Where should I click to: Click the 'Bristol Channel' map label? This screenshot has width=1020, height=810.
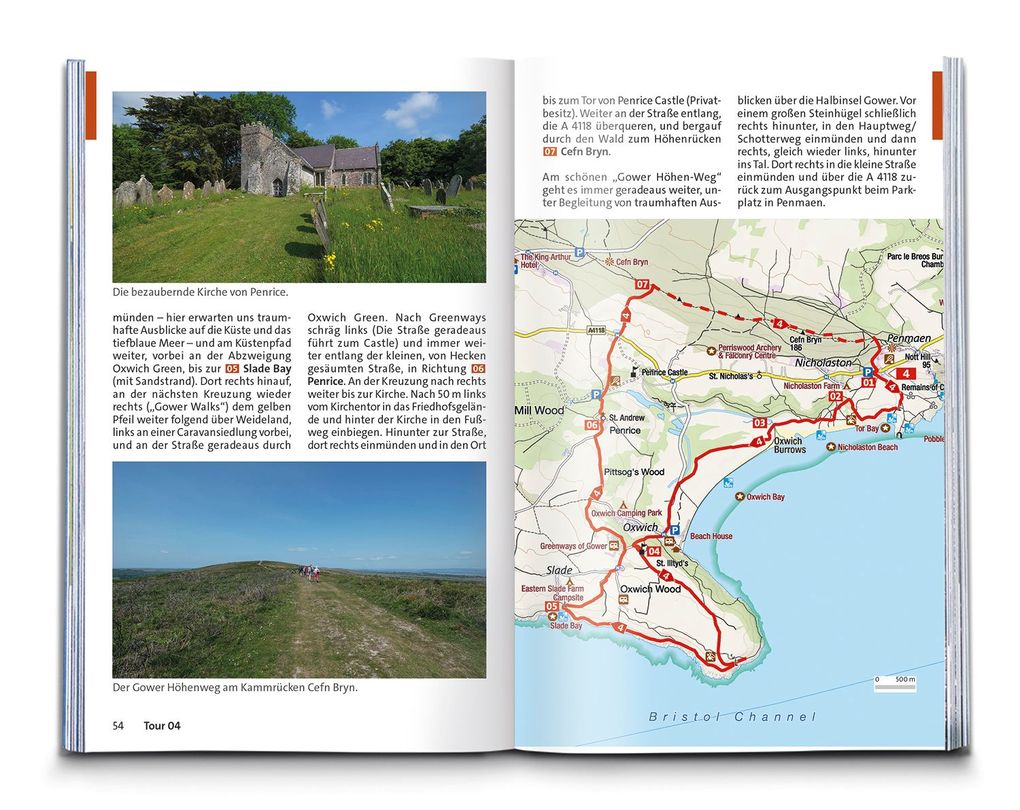click(732, 716)
